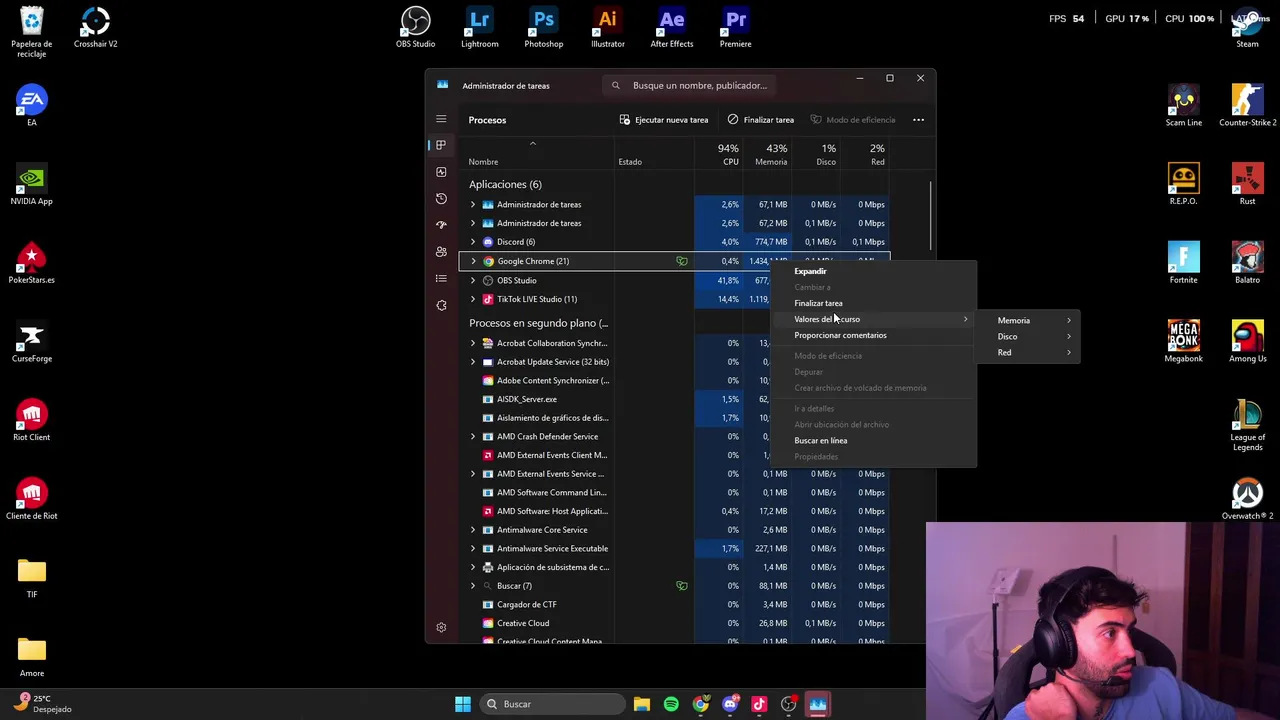The width and height of the screenshot is (1280, 720).
Task: Select the EA desktop icon
Action: click(x=31, y=106)
